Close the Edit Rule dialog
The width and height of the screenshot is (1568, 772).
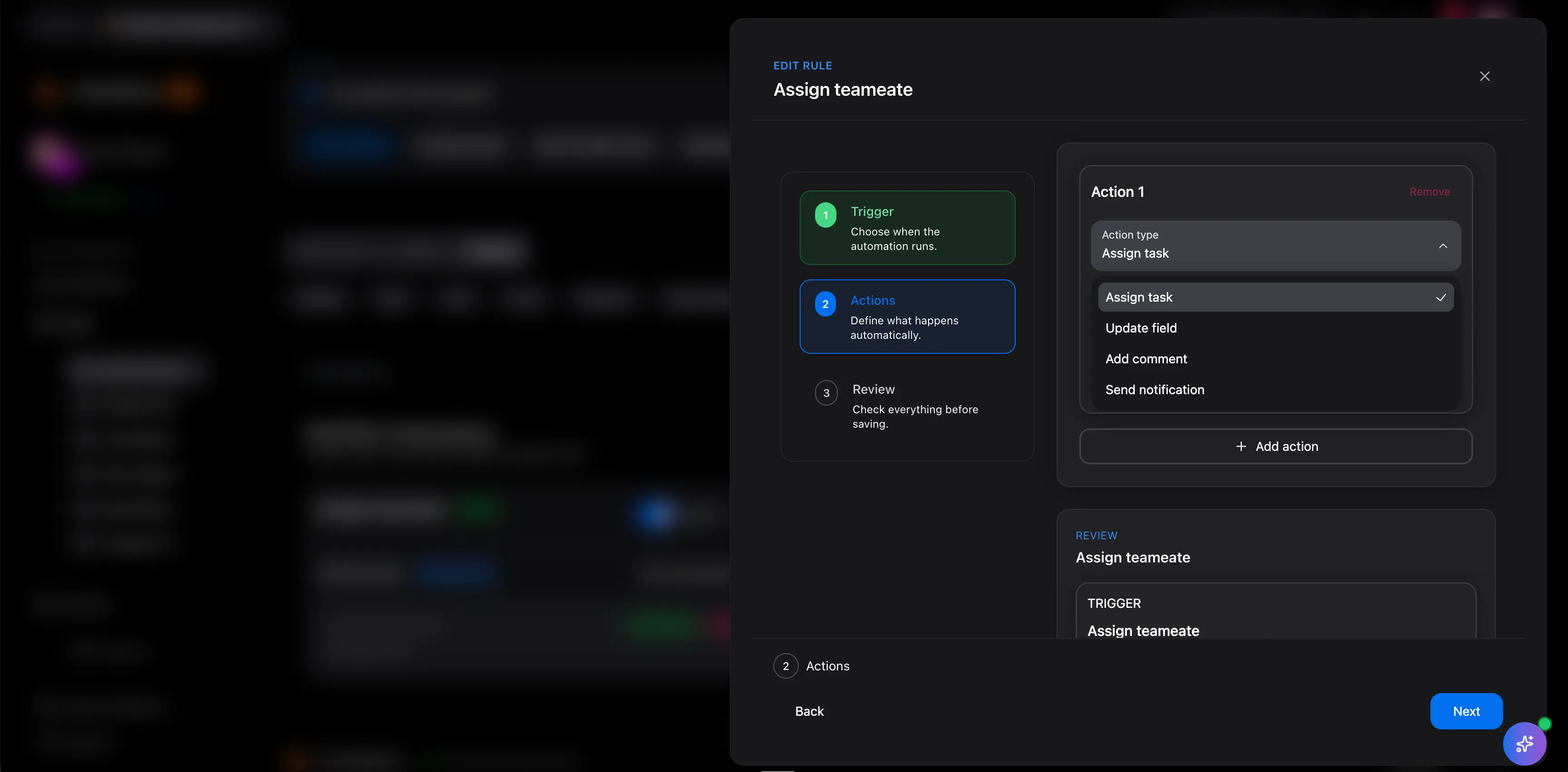pos(1485,76)
